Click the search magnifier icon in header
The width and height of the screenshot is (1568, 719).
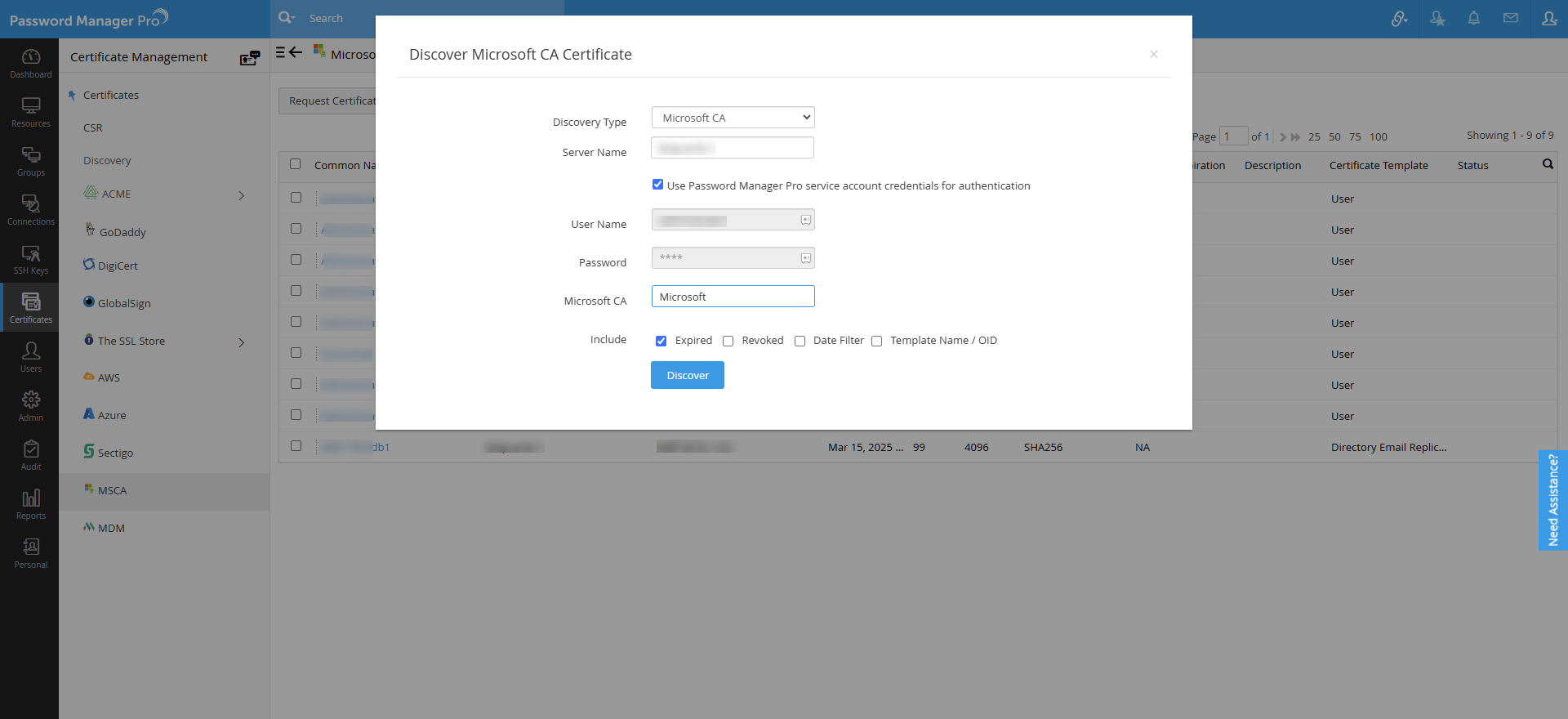point(286,18)
